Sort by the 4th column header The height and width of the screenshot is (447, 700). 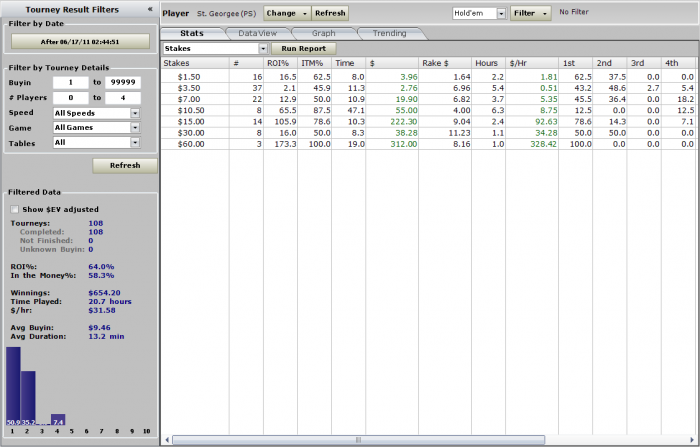coord(678,63)
